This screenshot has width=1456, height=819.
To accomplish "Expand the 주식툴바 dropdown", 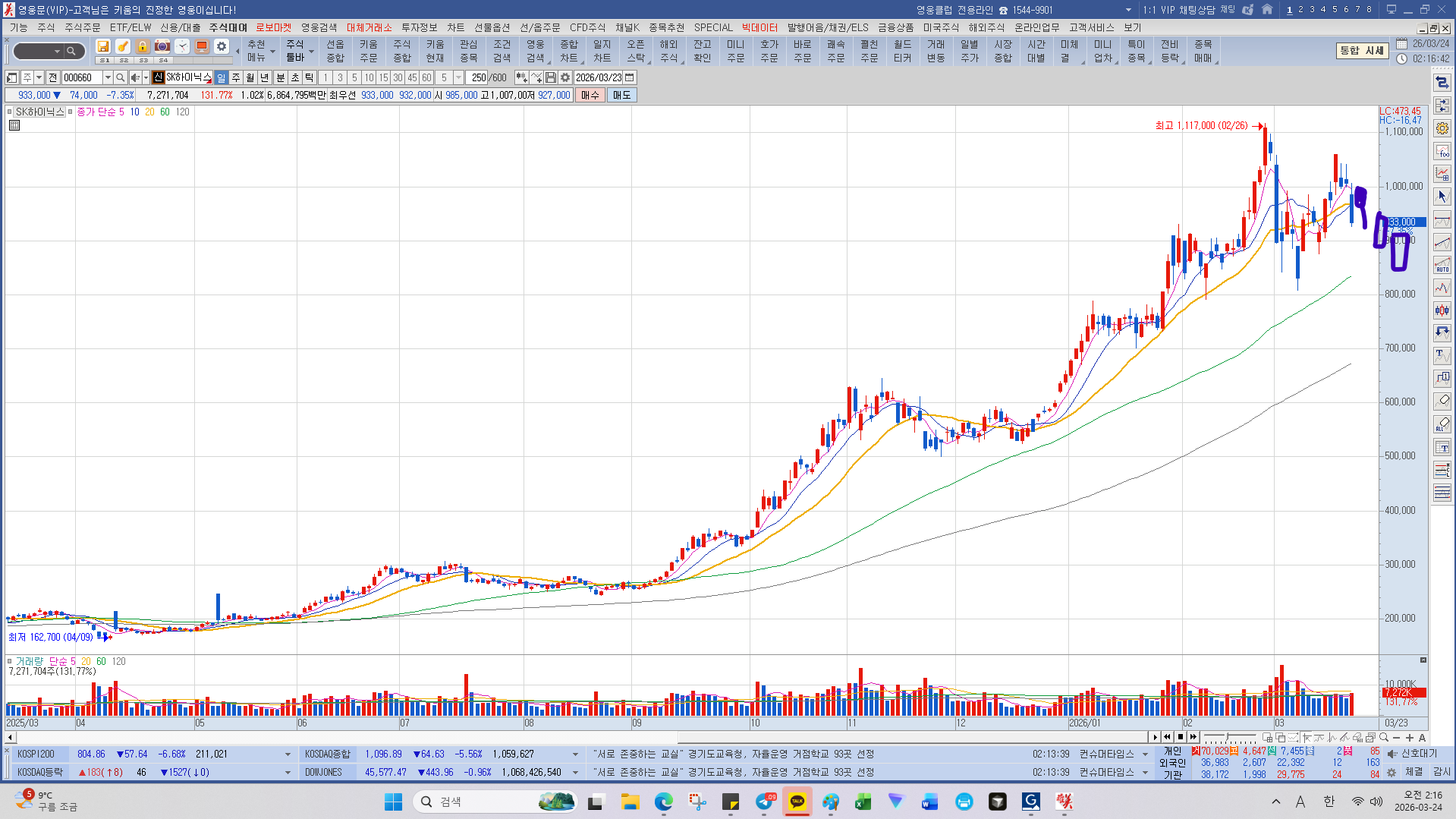I will point(311,52).
